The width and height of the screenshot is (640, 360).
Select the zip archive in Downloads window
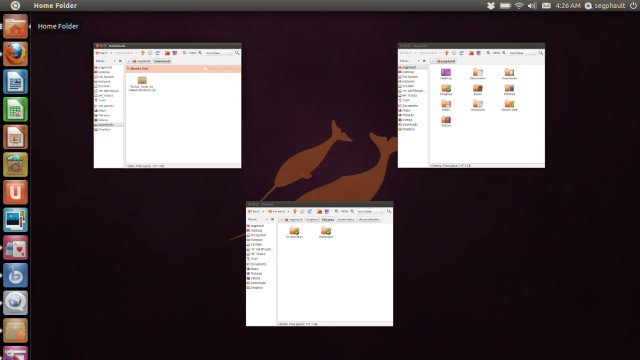[x=142, y=84]
